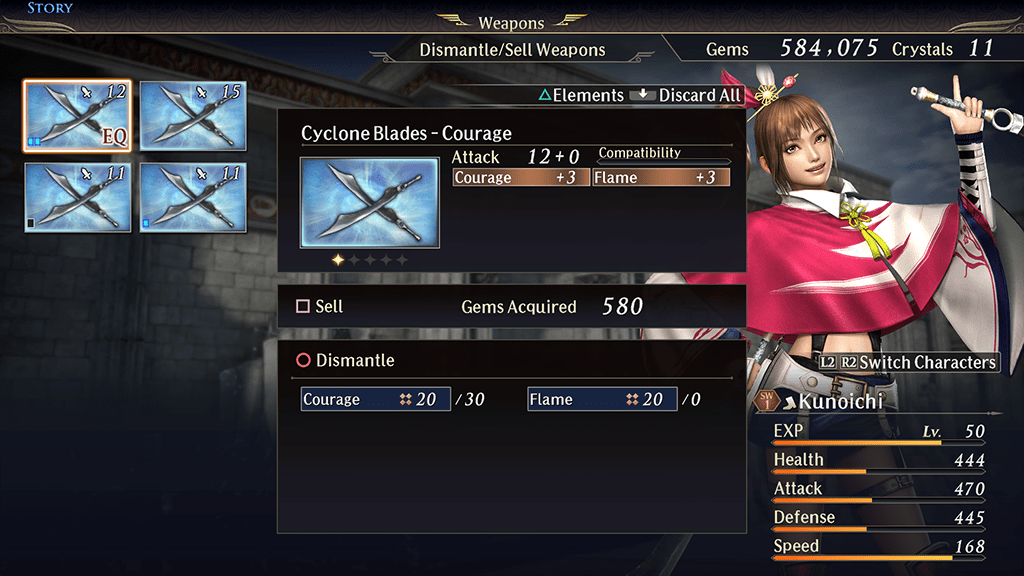
Task: Select the Dismantle circle option
Action: click(303, 360)
